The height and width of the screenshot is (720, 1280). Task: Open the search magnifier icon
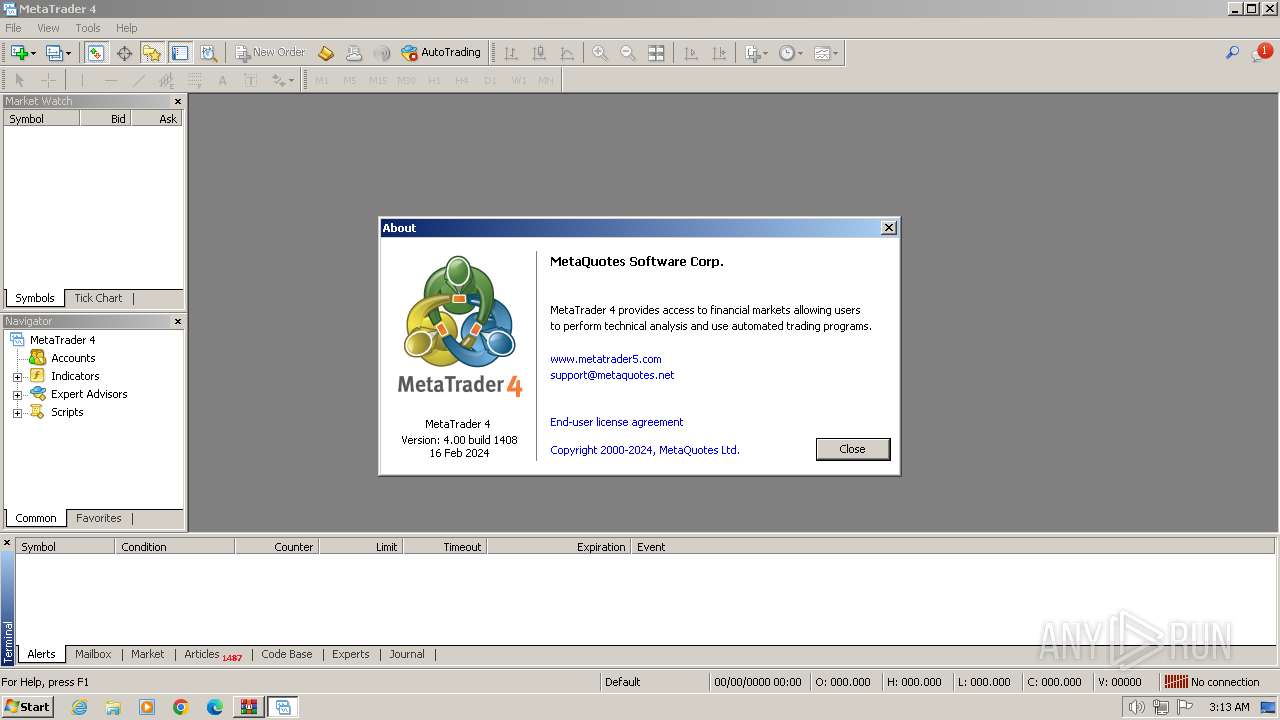[x=1232, y=53]
